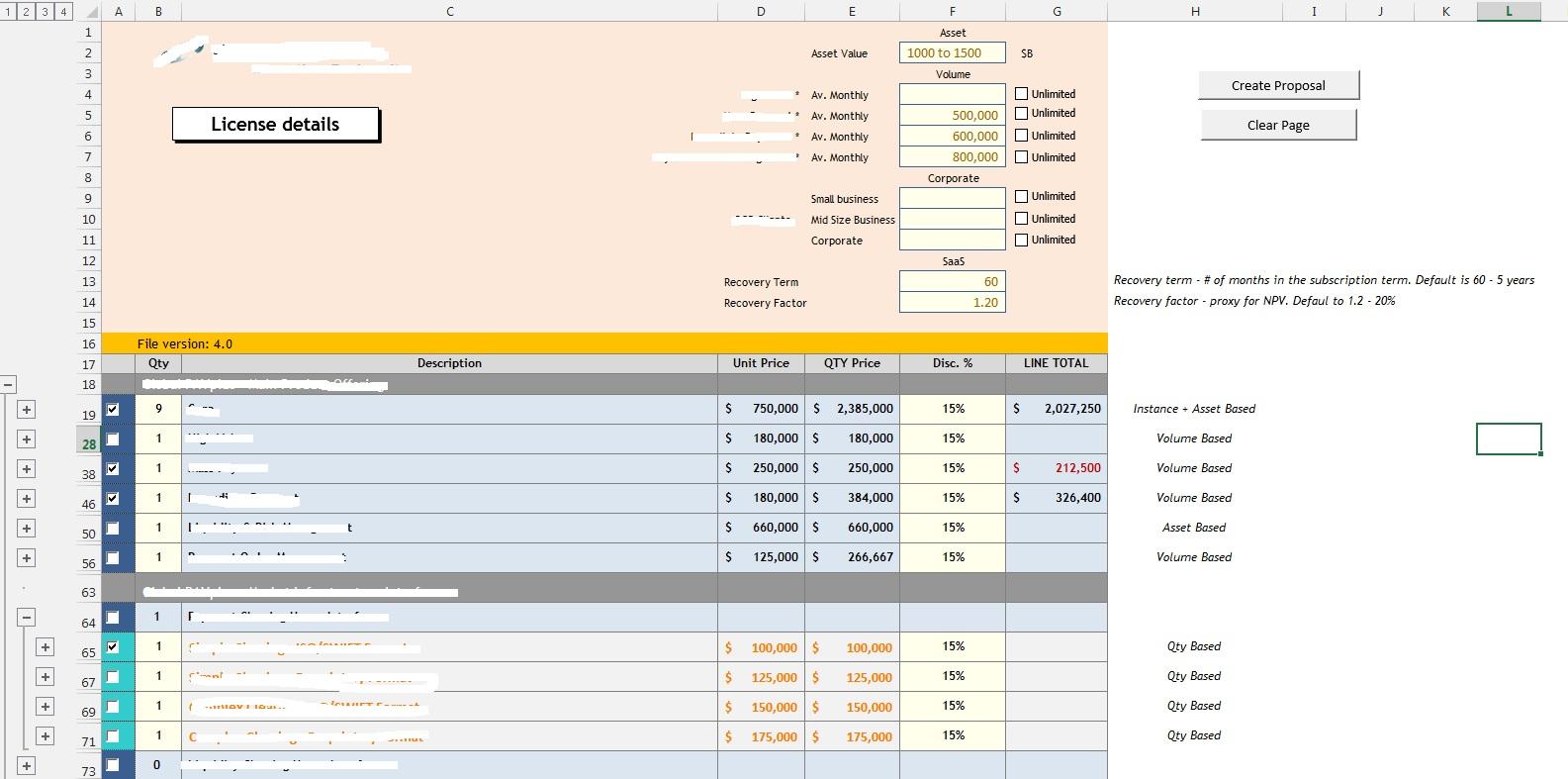1568x779 pixels.
Task: Click the Recovery Term field showing 60
Action: (x=953, y=282)
